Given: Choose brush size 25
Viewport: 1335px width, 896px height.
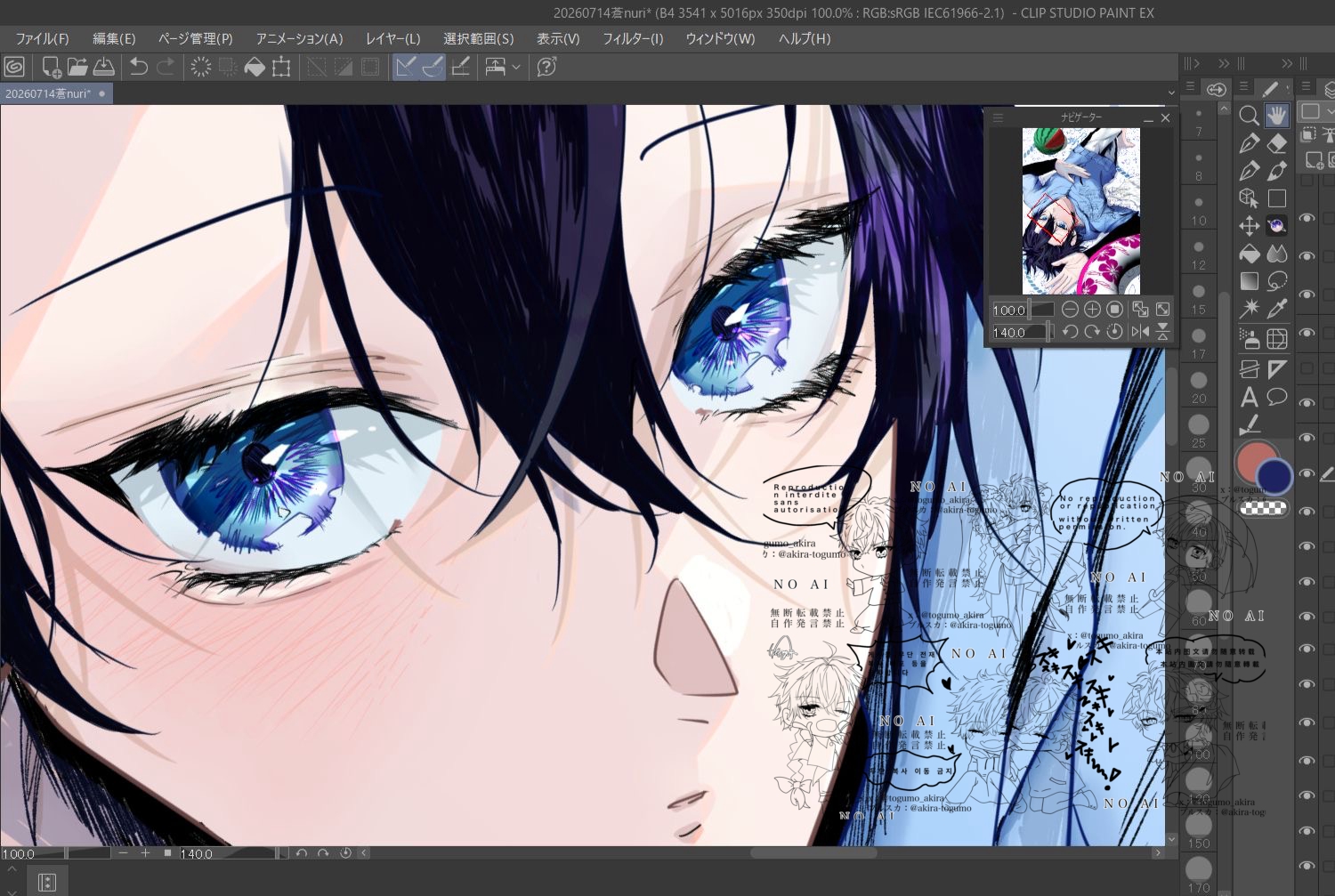Looking at the screenshot, I should [x=1199, y=431].
